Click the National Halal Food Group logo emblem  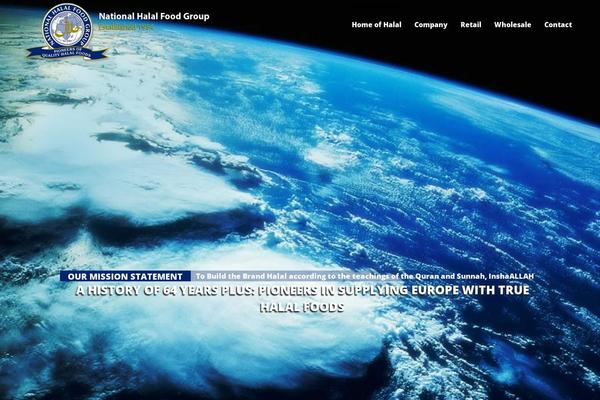point(67,32)
